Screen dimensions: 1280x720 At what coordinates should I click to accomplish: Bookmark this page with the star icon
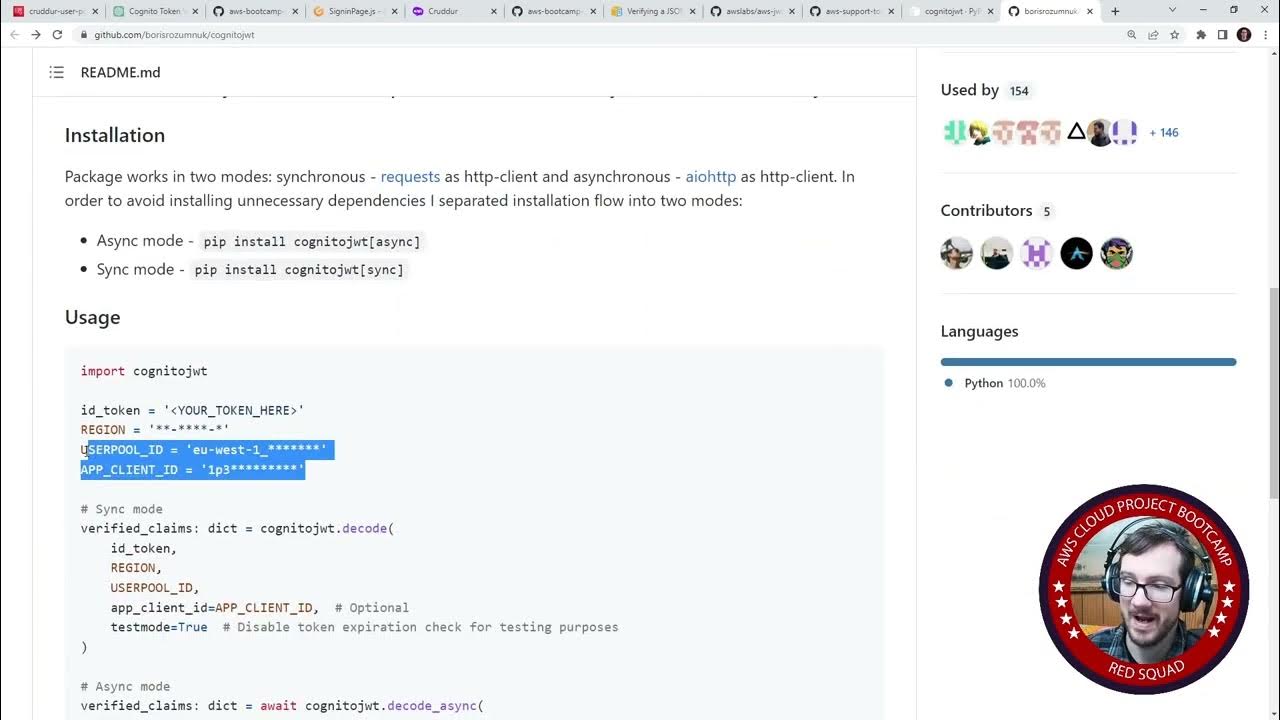point(1174,34)
